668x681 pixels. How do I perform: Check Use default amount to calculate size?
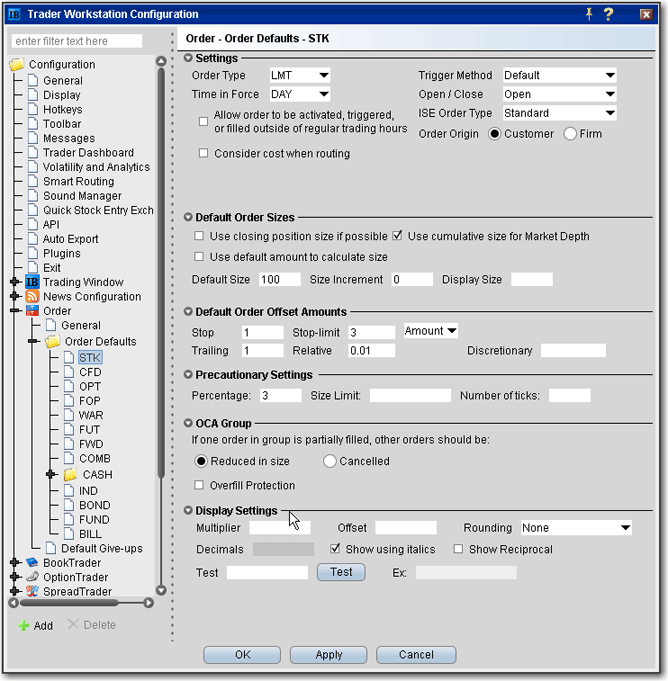pyautogui.click(x=199, y=257)
